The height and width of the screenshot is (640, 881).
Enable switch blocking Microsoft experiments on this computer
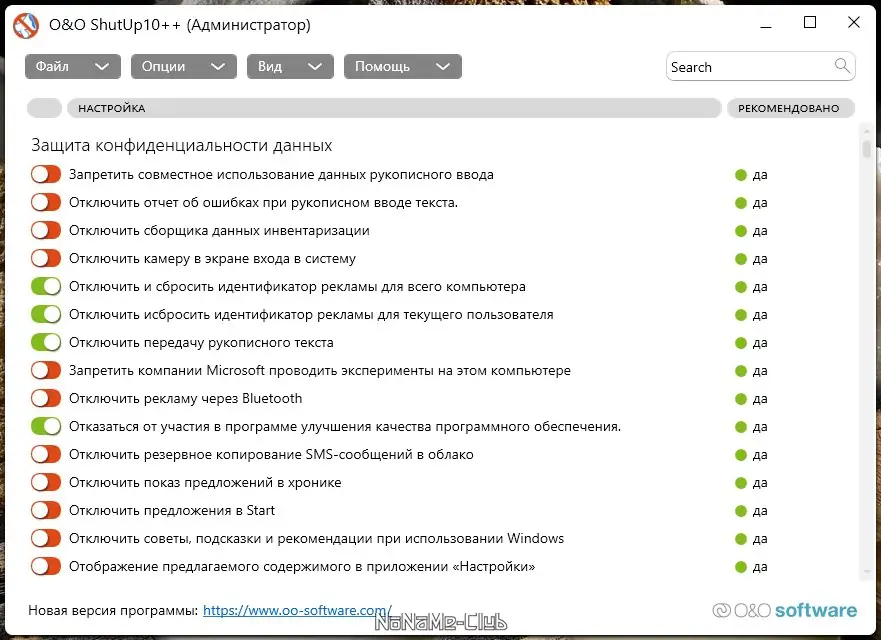click(45, 370)
